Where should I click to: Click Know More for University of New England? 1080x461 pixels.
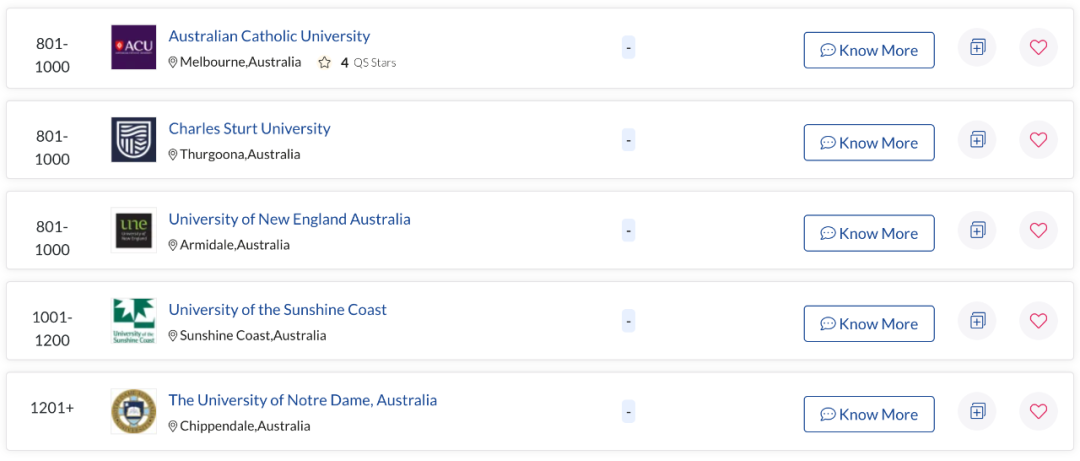coord(869,233)
